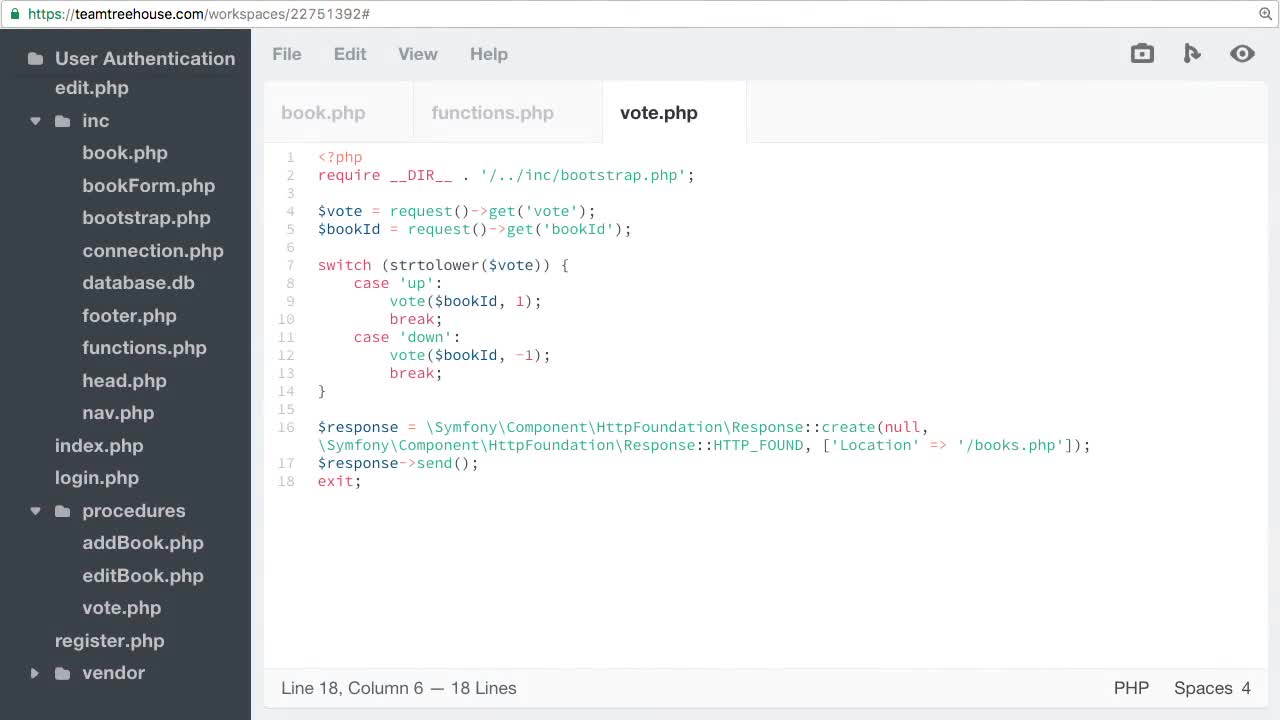Select database.db in the file tree
This screenshot has height=720, width=1280.
pyautogui.click(x=138, y=283)
